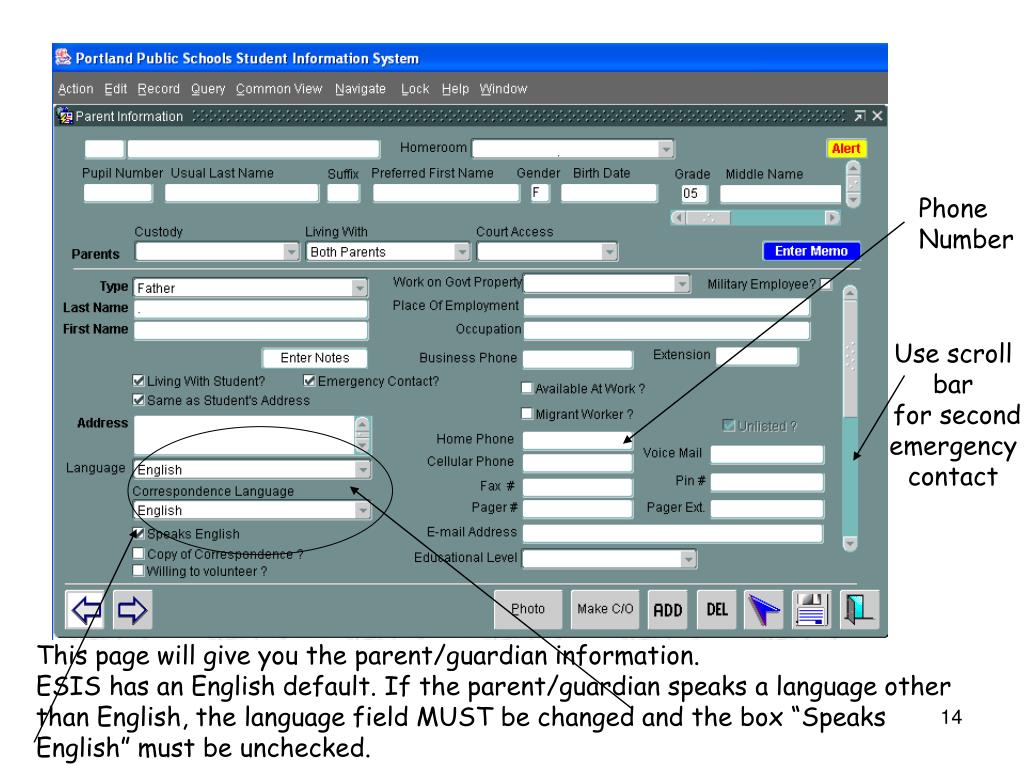This screenshot has height=768, width=1024.
Task: Click the Occupation field
Action: [x=666, y=330]
